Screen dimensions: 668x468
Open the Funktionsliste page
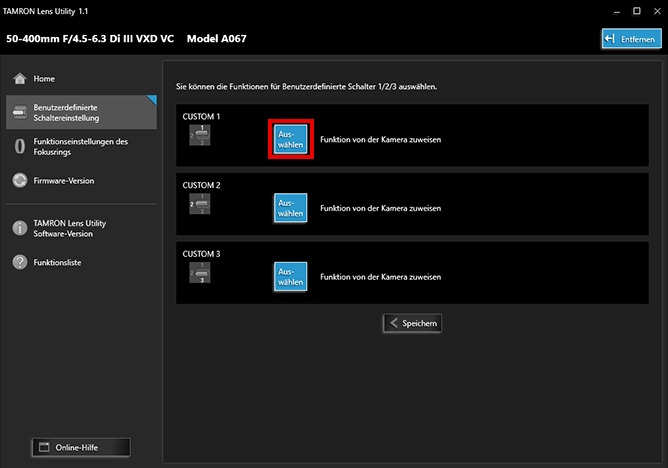tap(81, 262)
